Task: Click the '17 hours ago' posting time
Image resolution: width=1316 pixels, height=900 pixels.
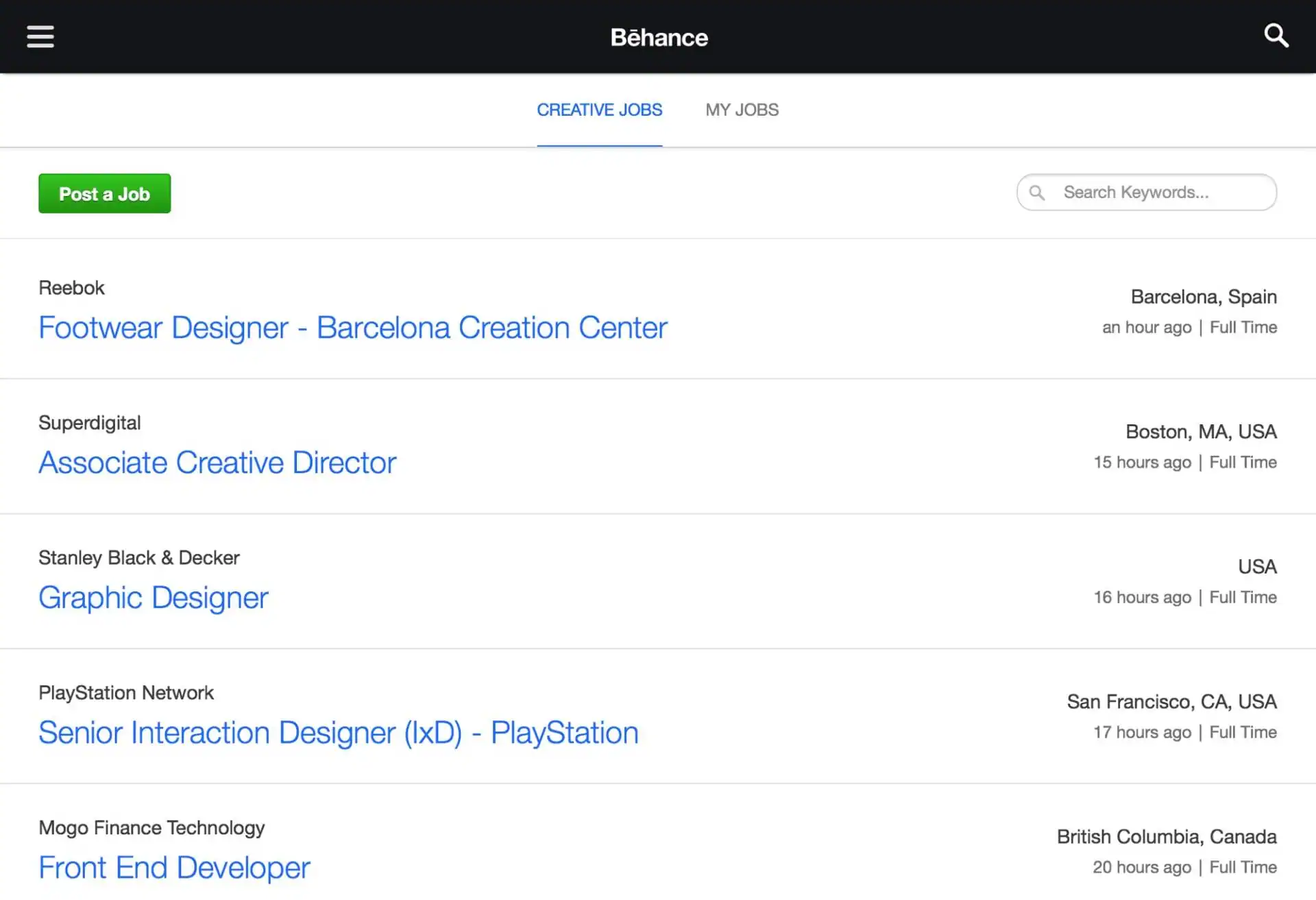Action: [1142, 733]
